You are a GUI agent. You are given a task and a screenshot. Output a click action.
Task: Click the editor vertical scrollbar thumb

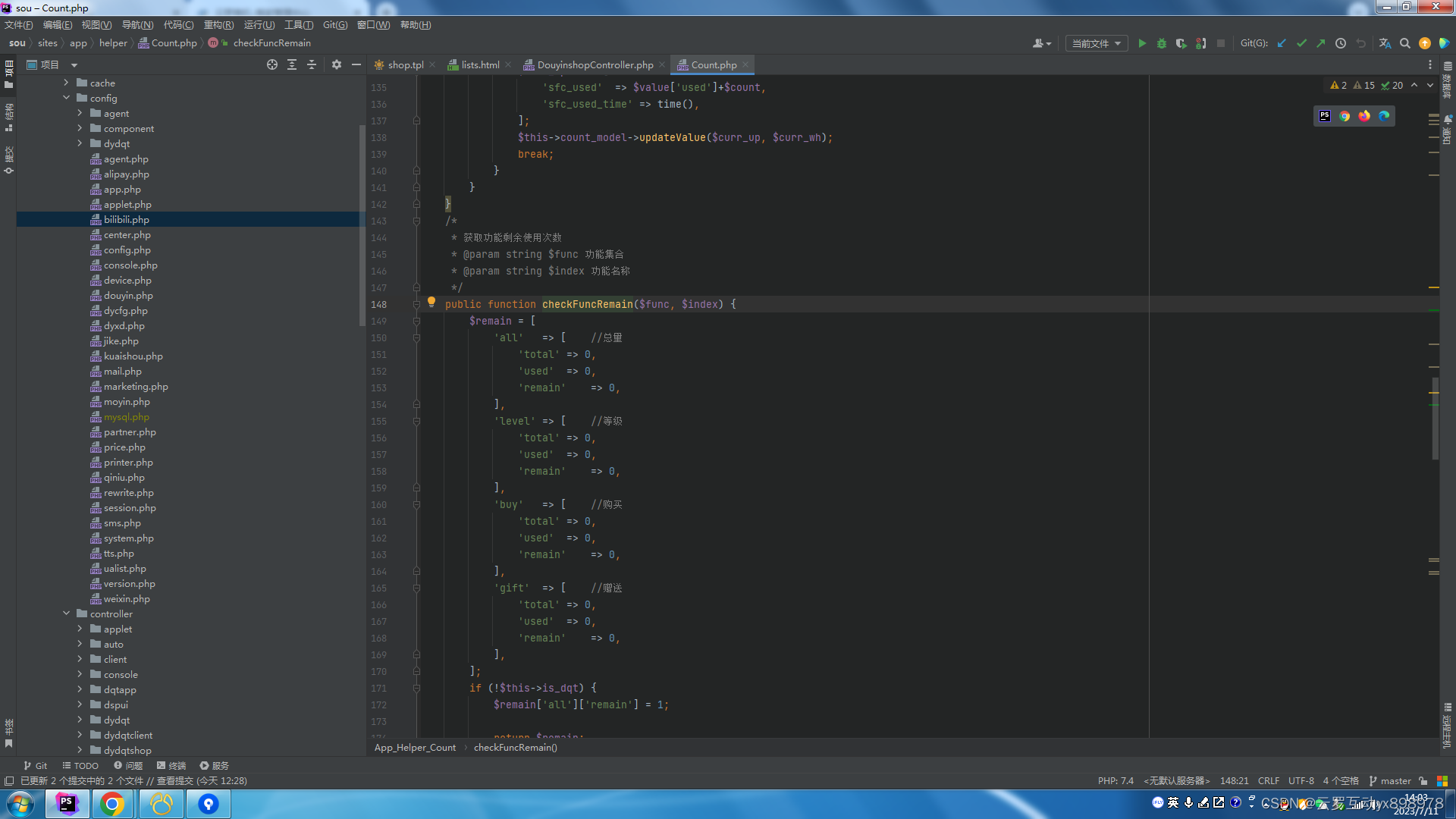pyautogui.click(x=1435, y=419)
